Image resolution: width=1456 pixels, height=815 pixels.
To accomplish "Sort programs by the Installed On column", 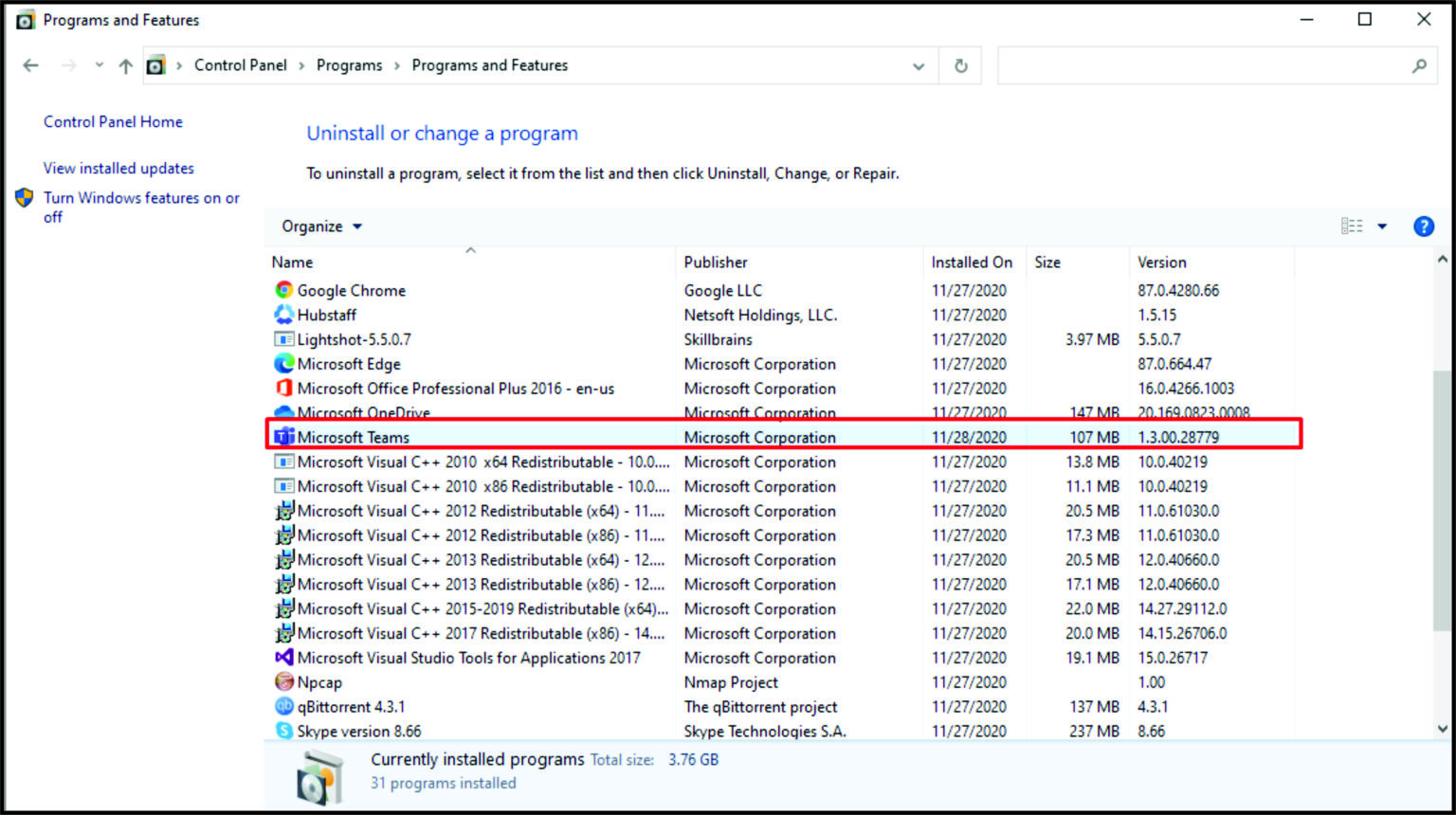I will (x=972, y=262).
